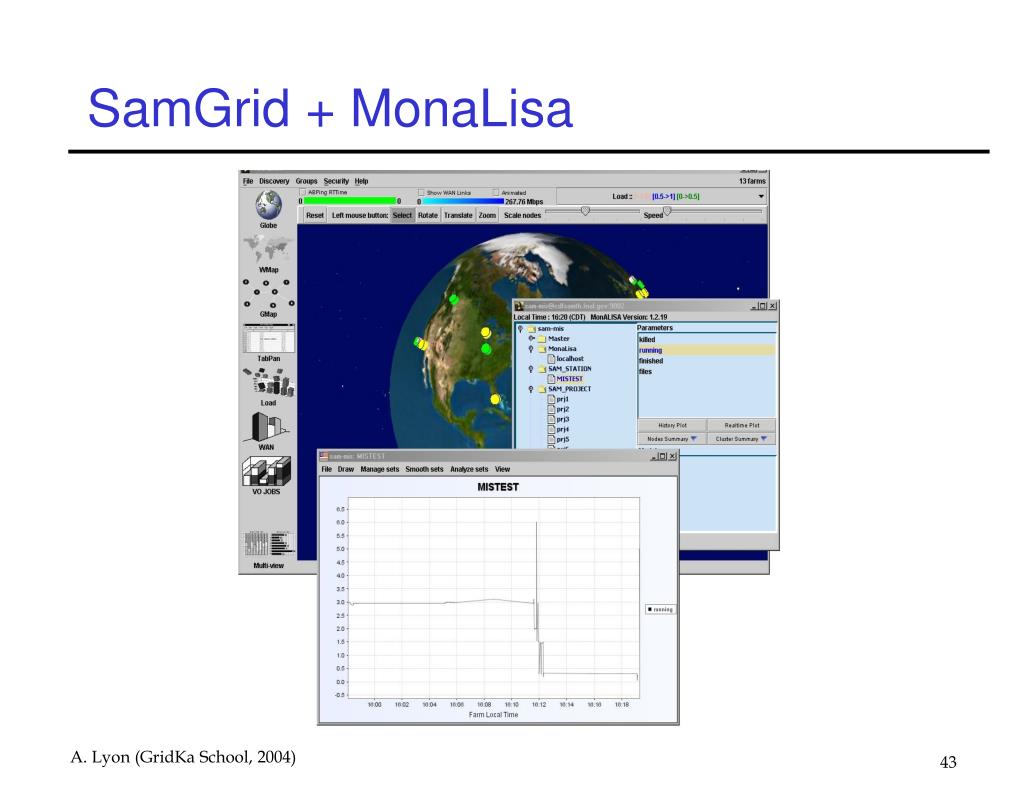Click the sam-mis root folder icon
Image resolution: width=1024 pixels, height=791 pixels.
click(x=532, y=329)
